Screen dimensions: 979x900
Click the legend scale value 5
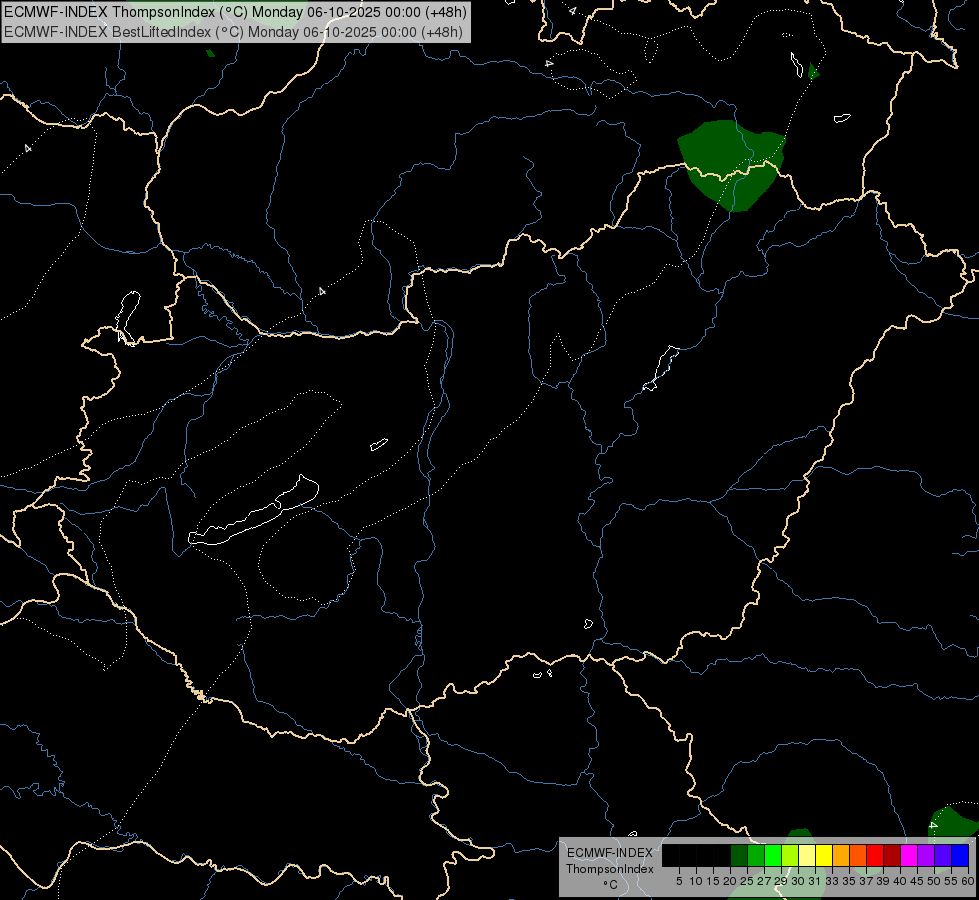[x=679, y=881]
